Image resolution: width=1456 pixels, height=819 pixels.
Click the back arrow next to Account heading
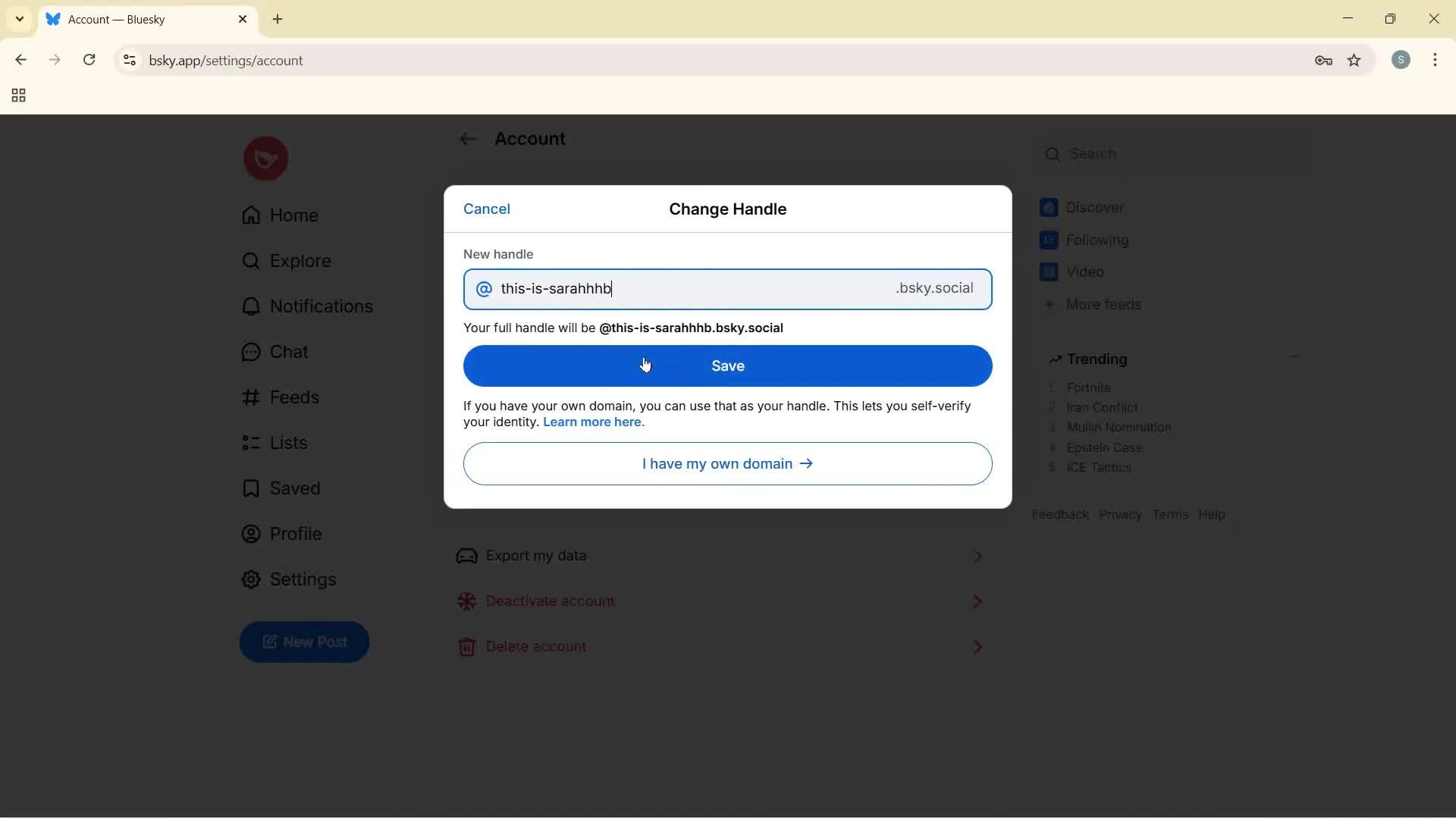(x=468, y=139)
